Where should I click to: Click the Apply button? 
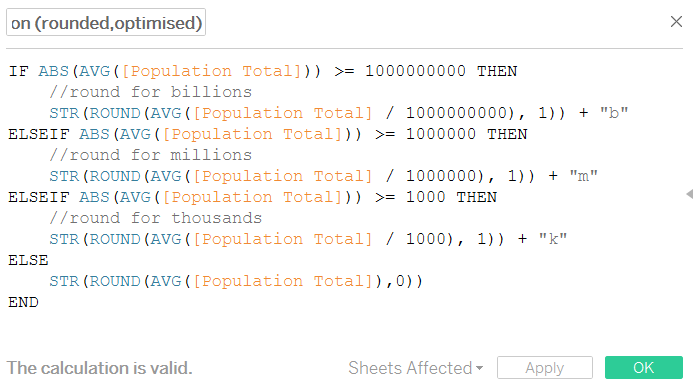[x=544, y=368]
